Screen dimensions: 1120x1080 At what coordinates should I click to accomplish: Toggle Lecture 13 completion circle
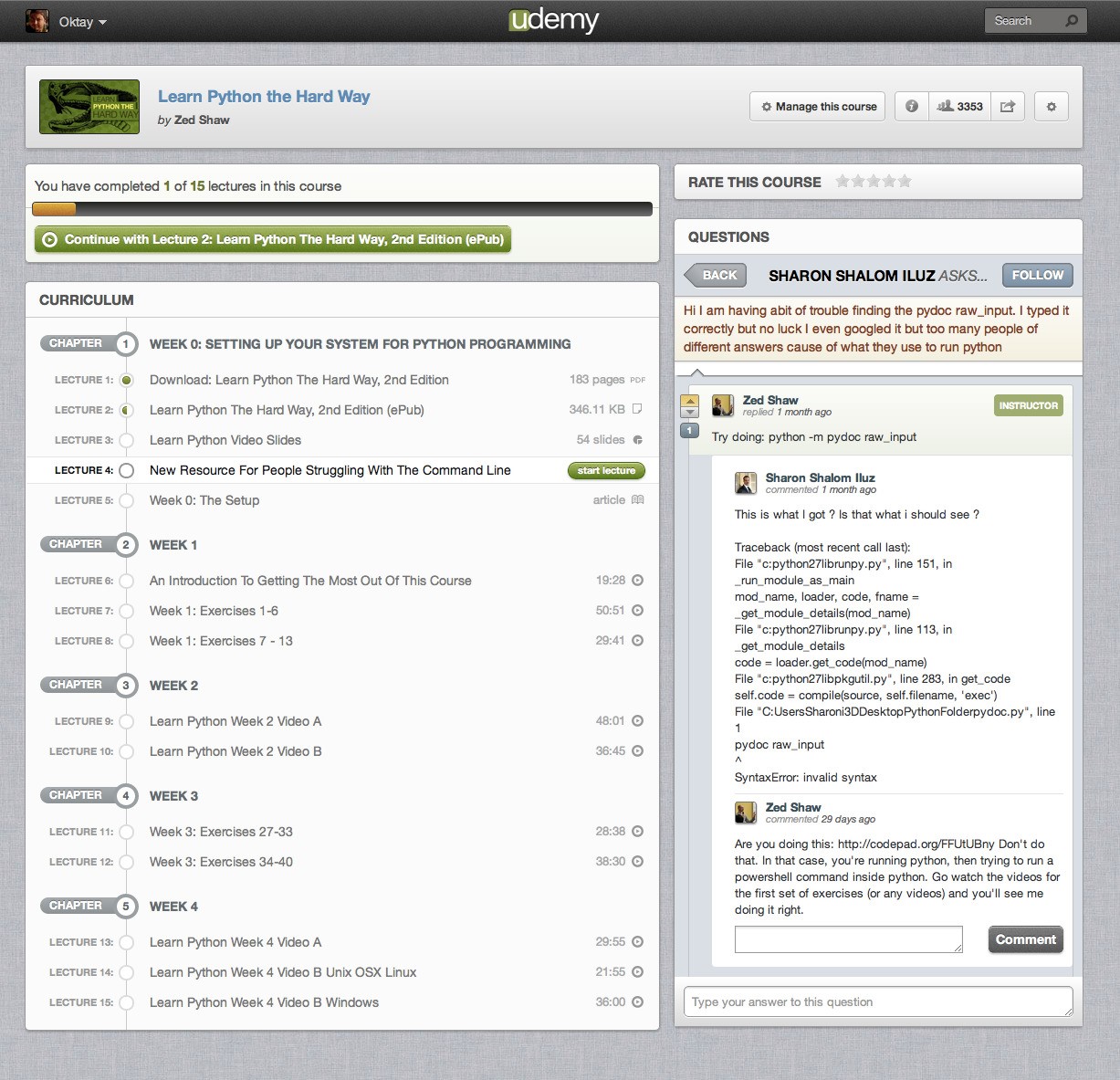(127, 942)
